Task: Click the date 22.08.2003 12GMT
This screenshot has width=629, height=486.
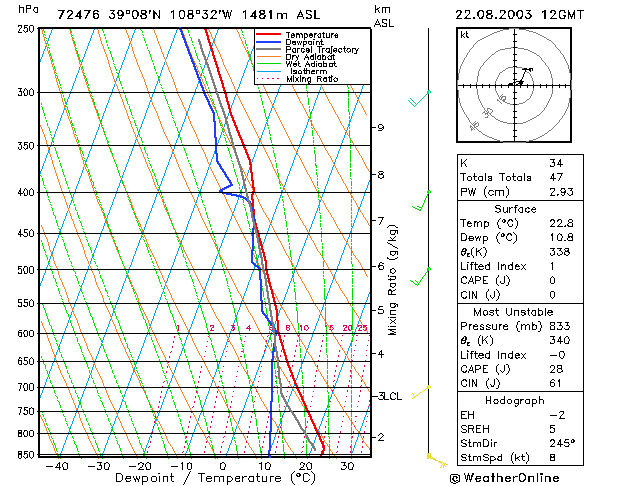Action: pyautogui.click(x=519, y=15)
